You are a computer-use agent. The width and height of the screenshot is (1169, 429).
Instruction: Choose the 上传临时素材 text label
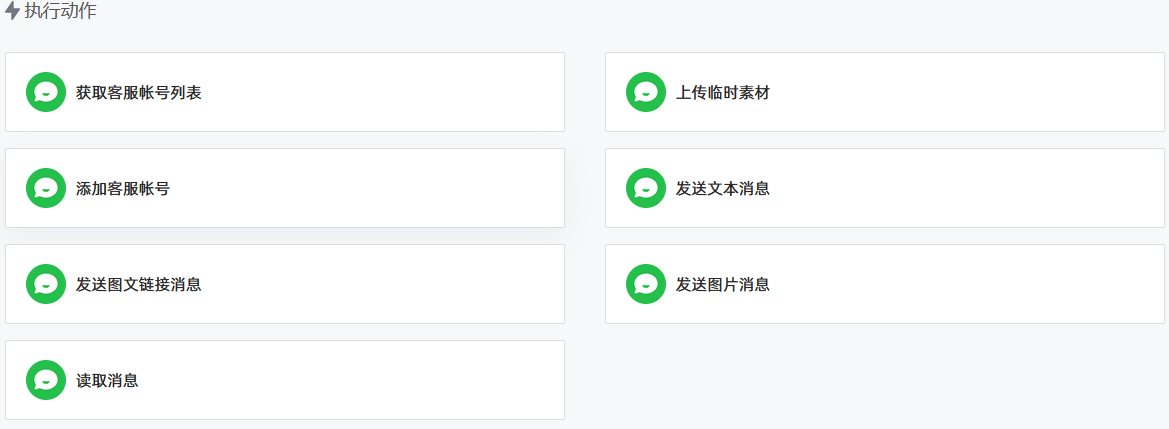click(723, 93)
